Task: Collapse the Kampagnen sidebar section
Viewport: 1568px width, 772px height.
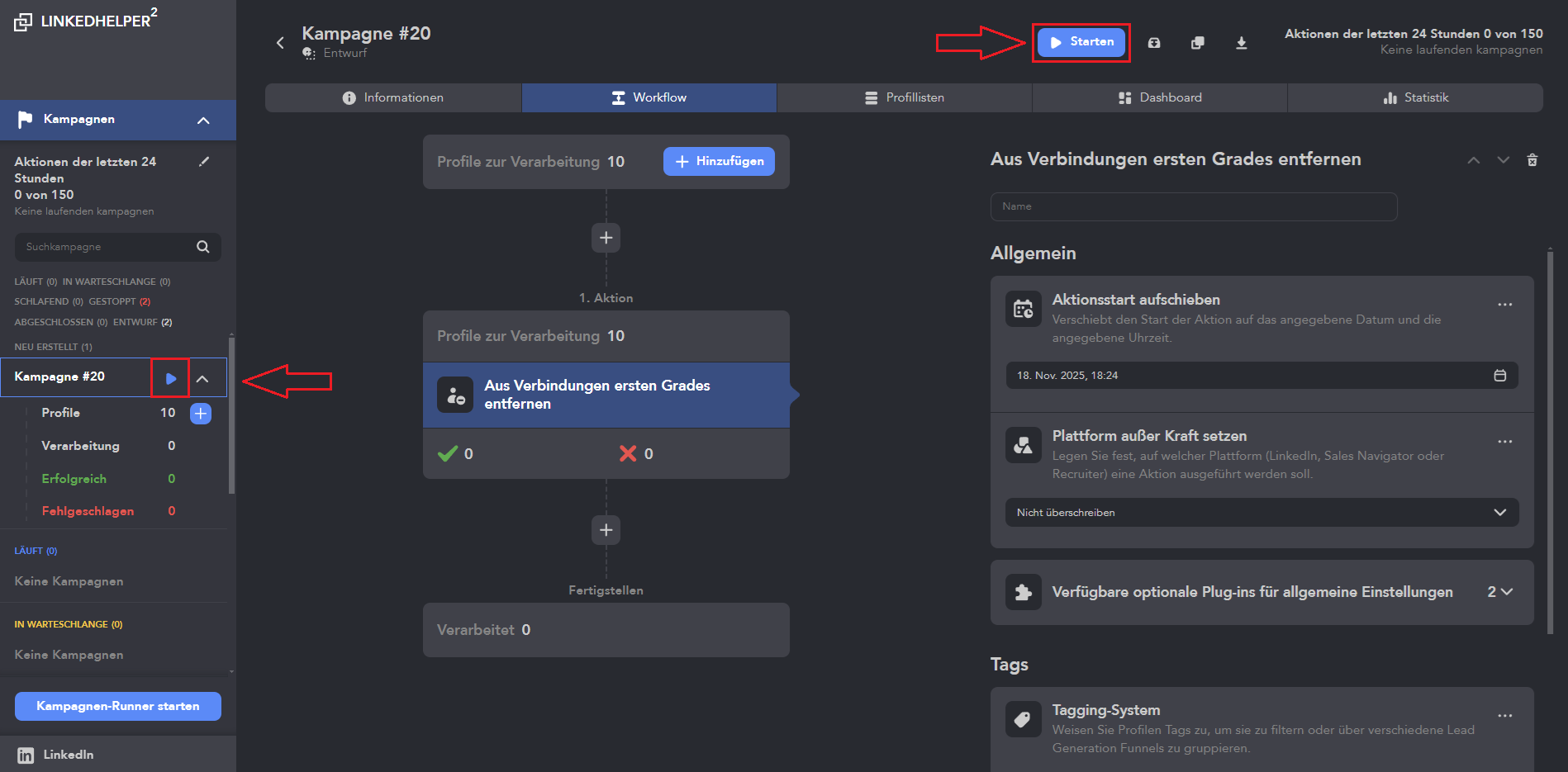Action: [203, 121]
